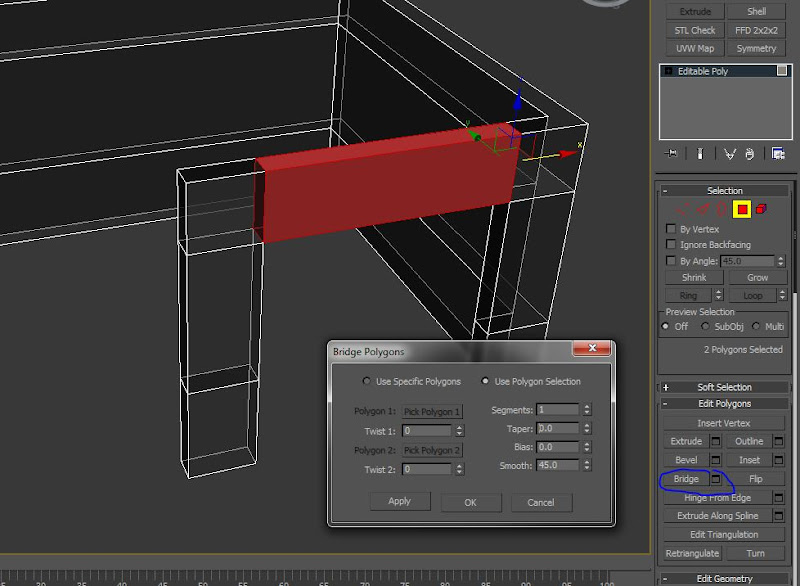This screenshot has height=586, width=800.
Task: Collapse the Edit Geometry rollout
Action: pyautogui.click(x=665, y=578)
